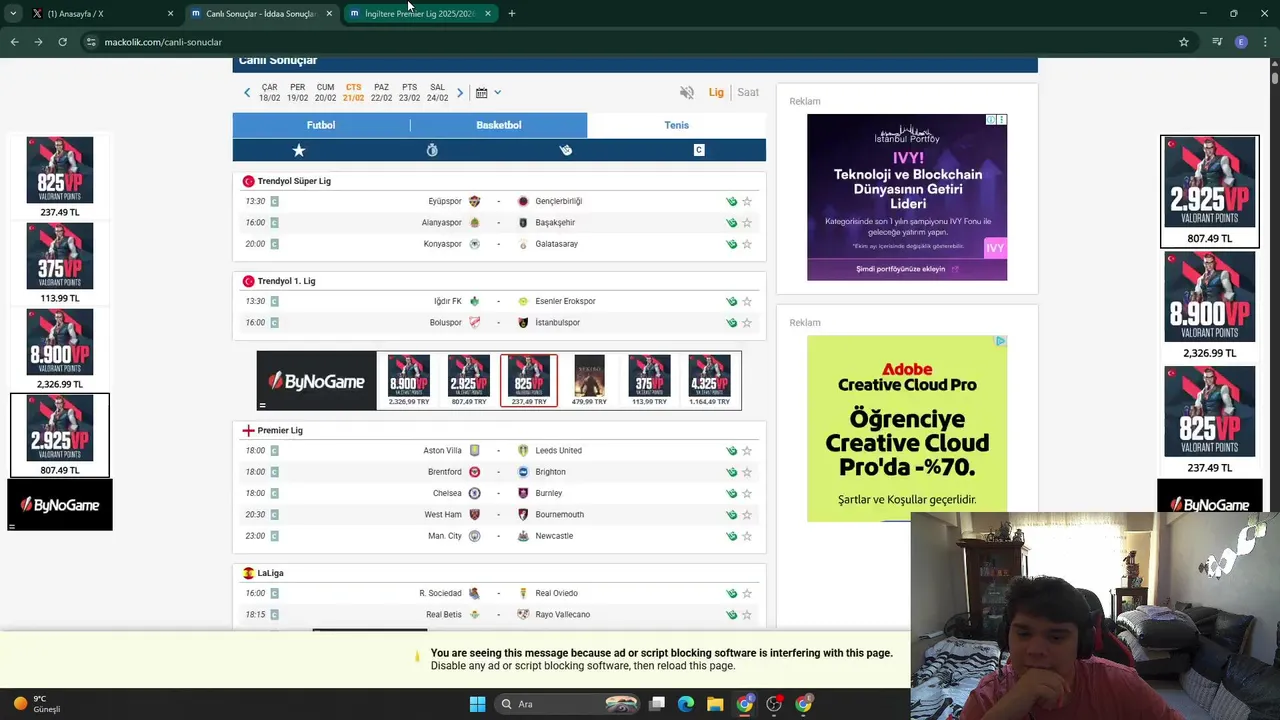Image resolution: width=1280 pixels, height=720 pixels.
Task: Expand the calendar dropdown arrow
Action: 497,93
